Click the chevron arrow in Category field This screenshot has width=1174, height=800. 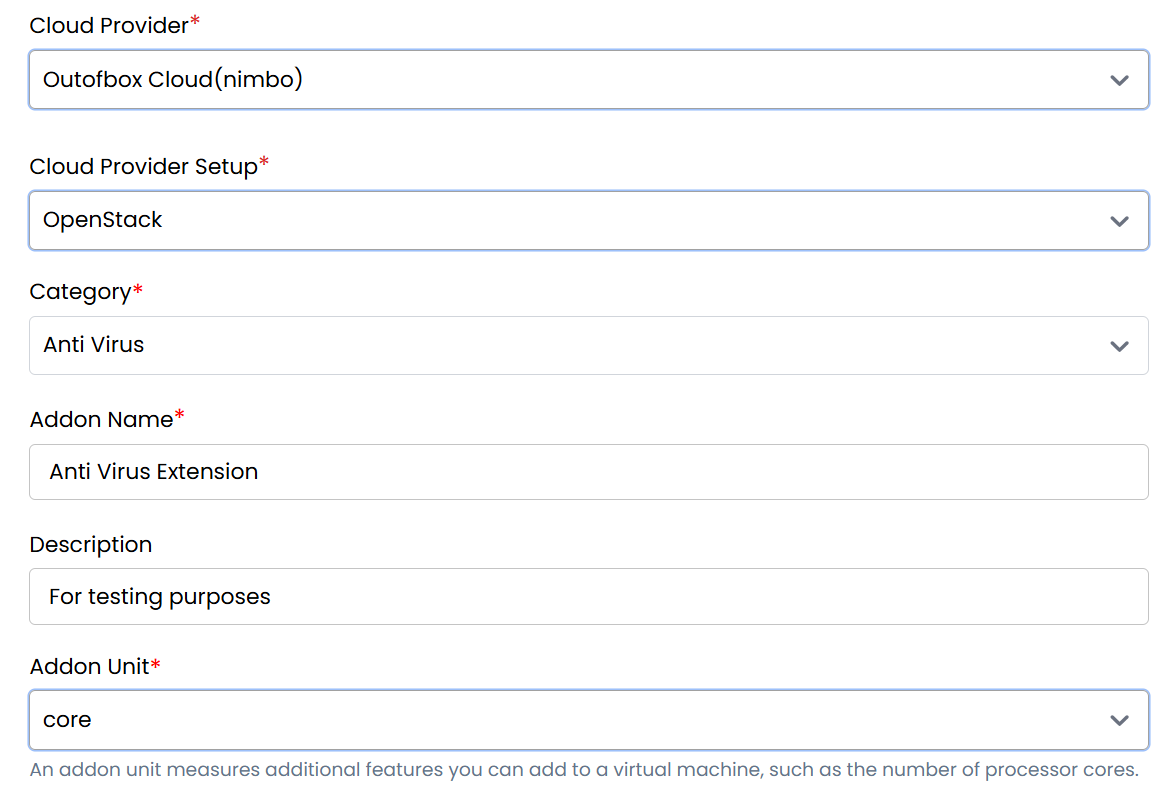[x=1119, y=346]
